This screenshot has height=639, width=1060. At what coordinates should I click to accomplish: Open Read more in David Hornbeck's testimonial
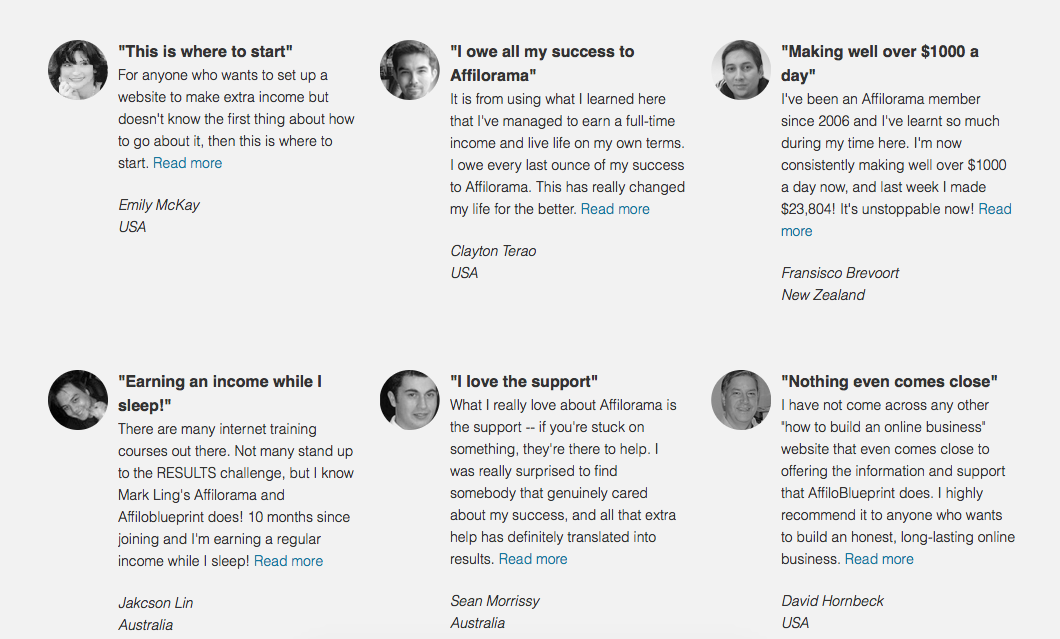880,559
